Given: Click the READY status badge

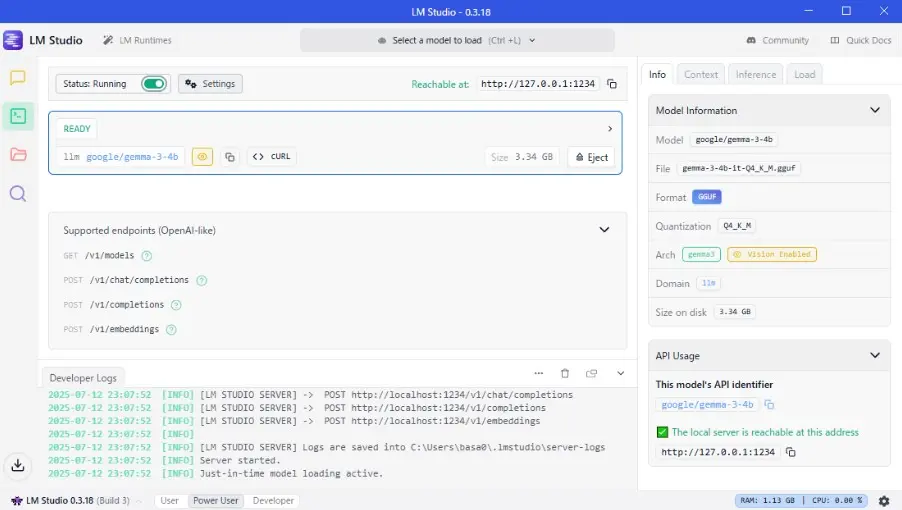Looking at the screenshot, I should pyautogui.click(x=77, y=129).
